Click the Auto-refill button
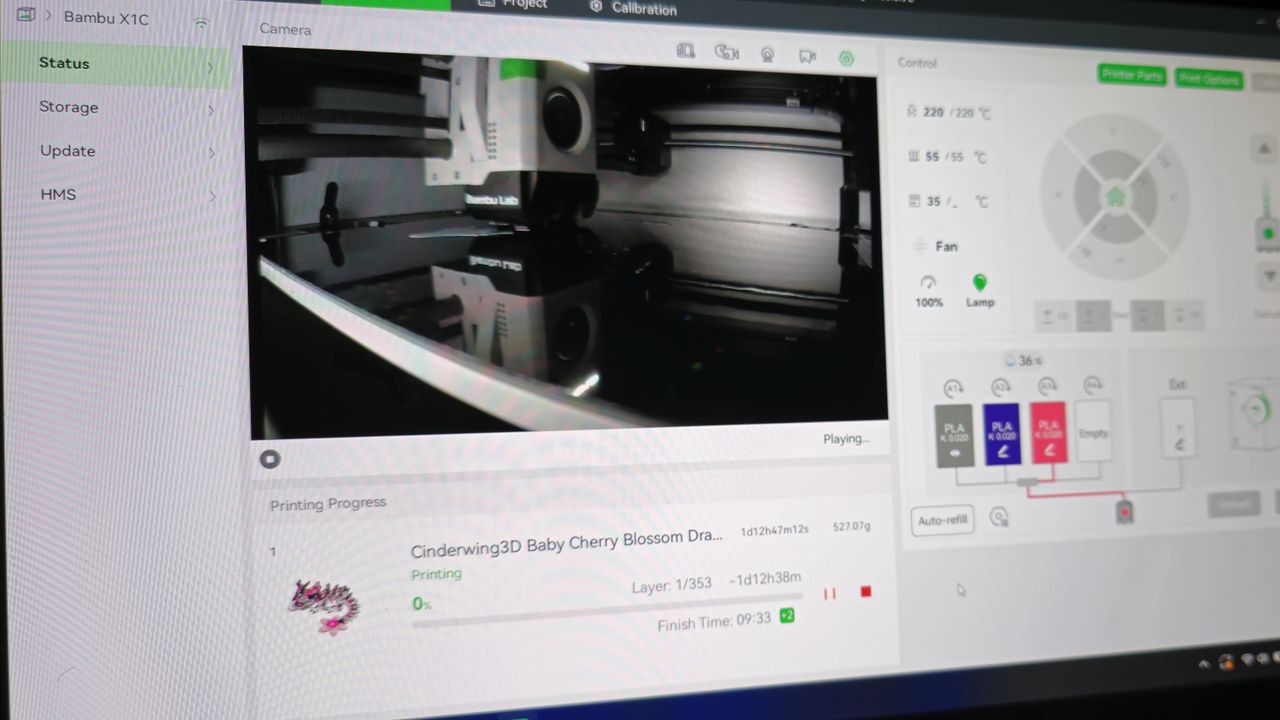This screenshot has height=720, width=1280. pos(943,520)
